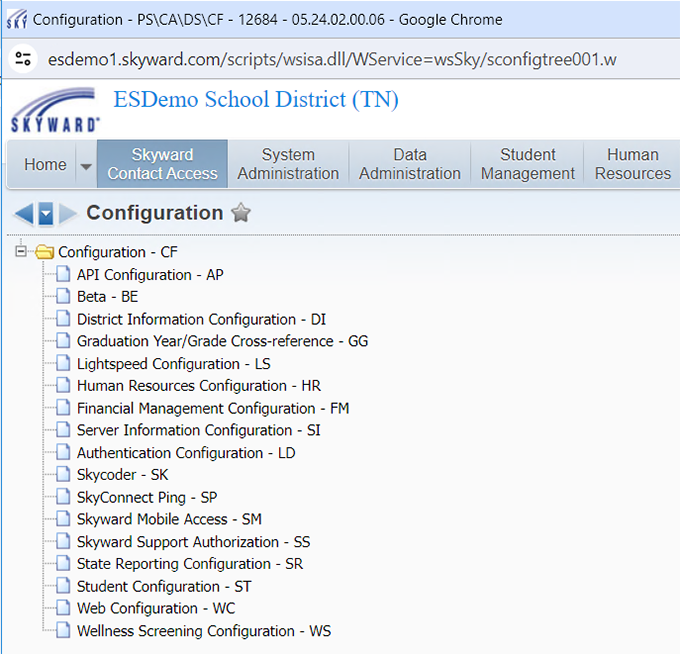This screenshot has height=654, width=680.
Task: Click document icon beside Wellness Screening Configuration
Action: [x=63, y=630]
